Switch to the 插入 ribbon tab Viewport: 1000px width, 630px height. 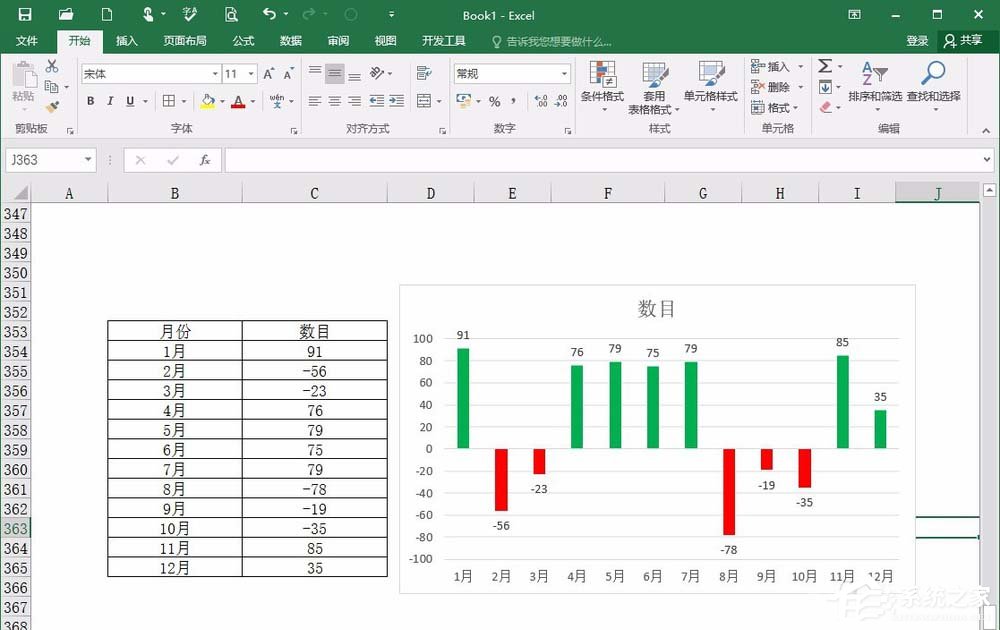pos(126,41)
